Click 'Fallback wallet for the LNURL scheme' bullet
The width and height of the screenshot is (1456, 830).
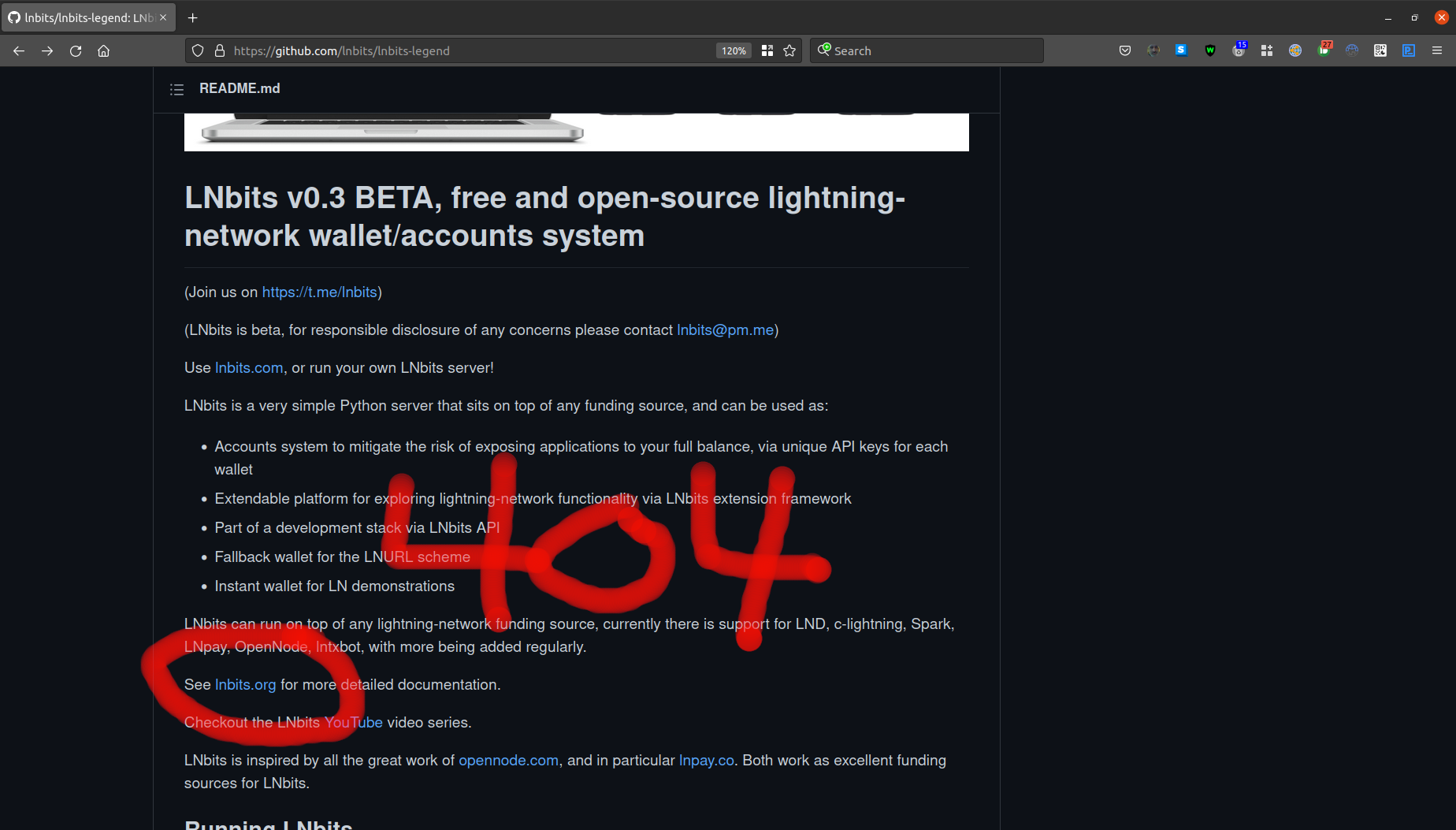click(x=342, y=556)
